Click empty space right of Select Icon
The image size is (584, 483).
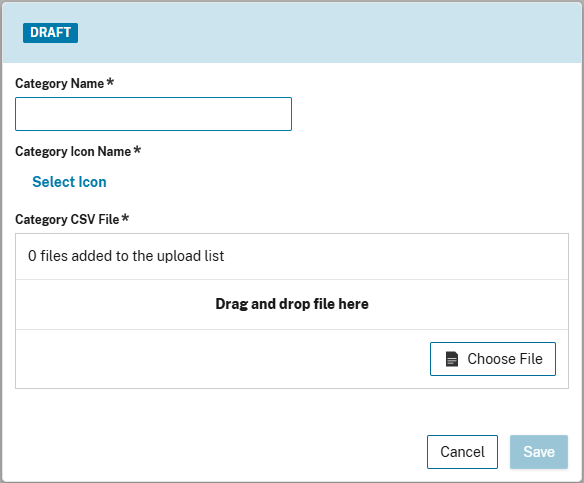[x=335, y=182]
